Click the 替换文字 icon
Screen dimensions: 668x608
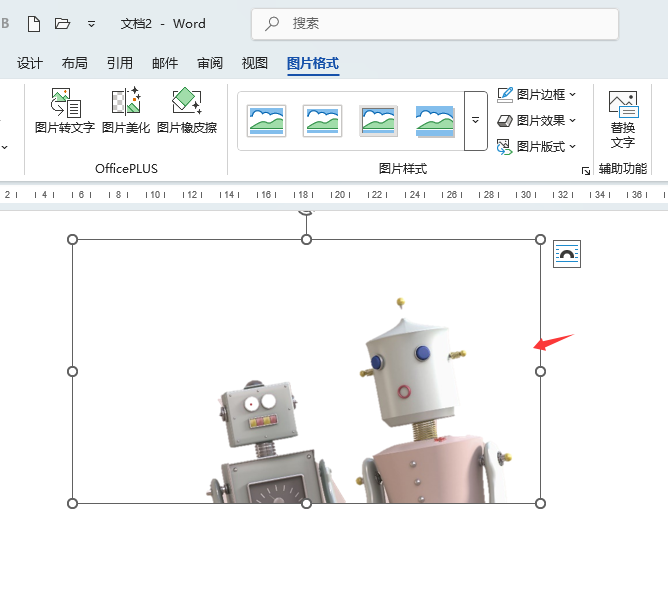[623, 105]
